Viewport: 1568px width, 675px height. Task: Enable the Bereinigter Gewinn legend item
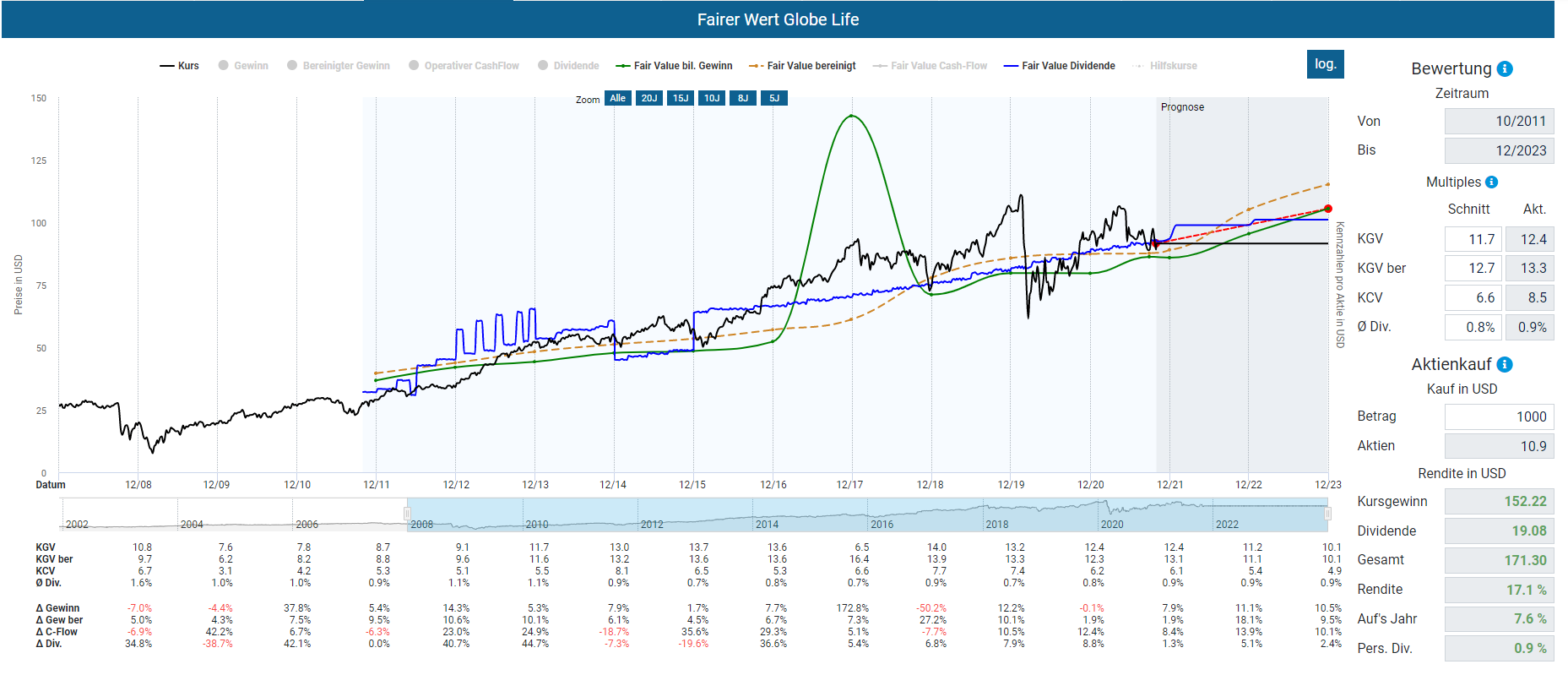339,66
